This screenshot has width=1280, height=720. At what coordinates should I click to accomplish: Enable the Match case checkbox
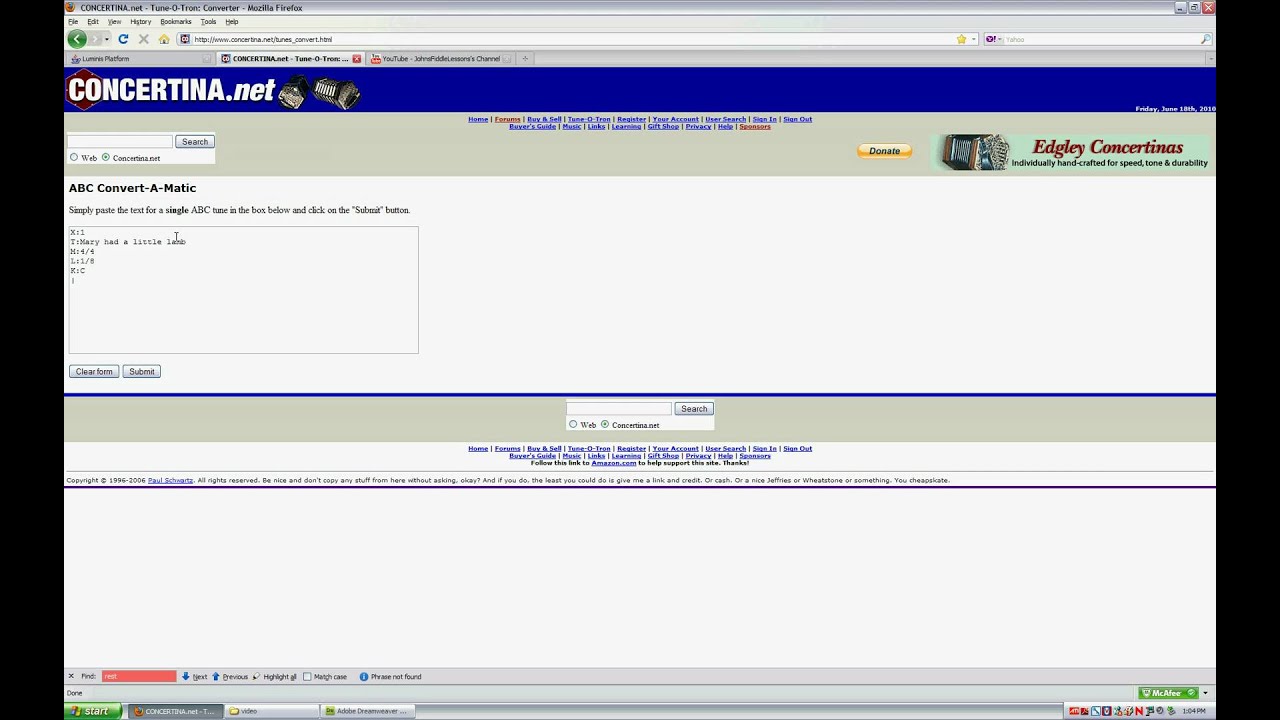coord(307,676)
